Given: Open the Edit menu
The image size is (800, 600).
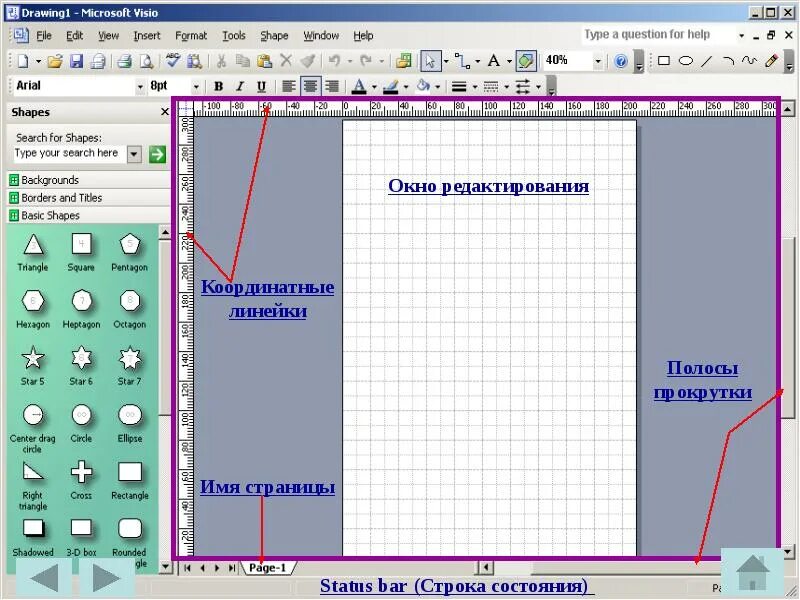Looking at the screenshot, I should pyautogui.click(x=74, y=36).
